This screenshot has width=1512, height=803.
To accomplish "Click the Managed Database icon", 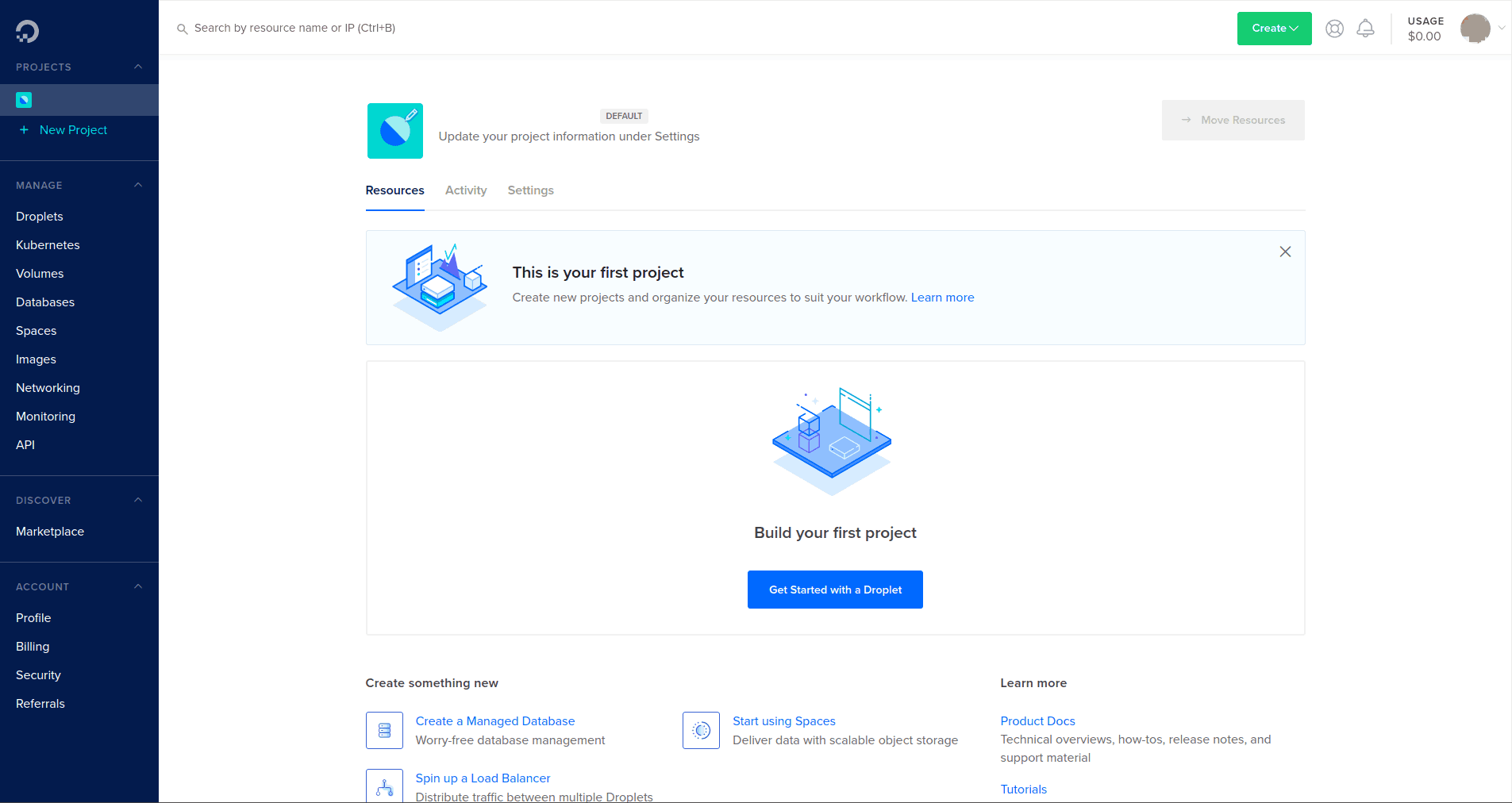I will click(384, 730).
